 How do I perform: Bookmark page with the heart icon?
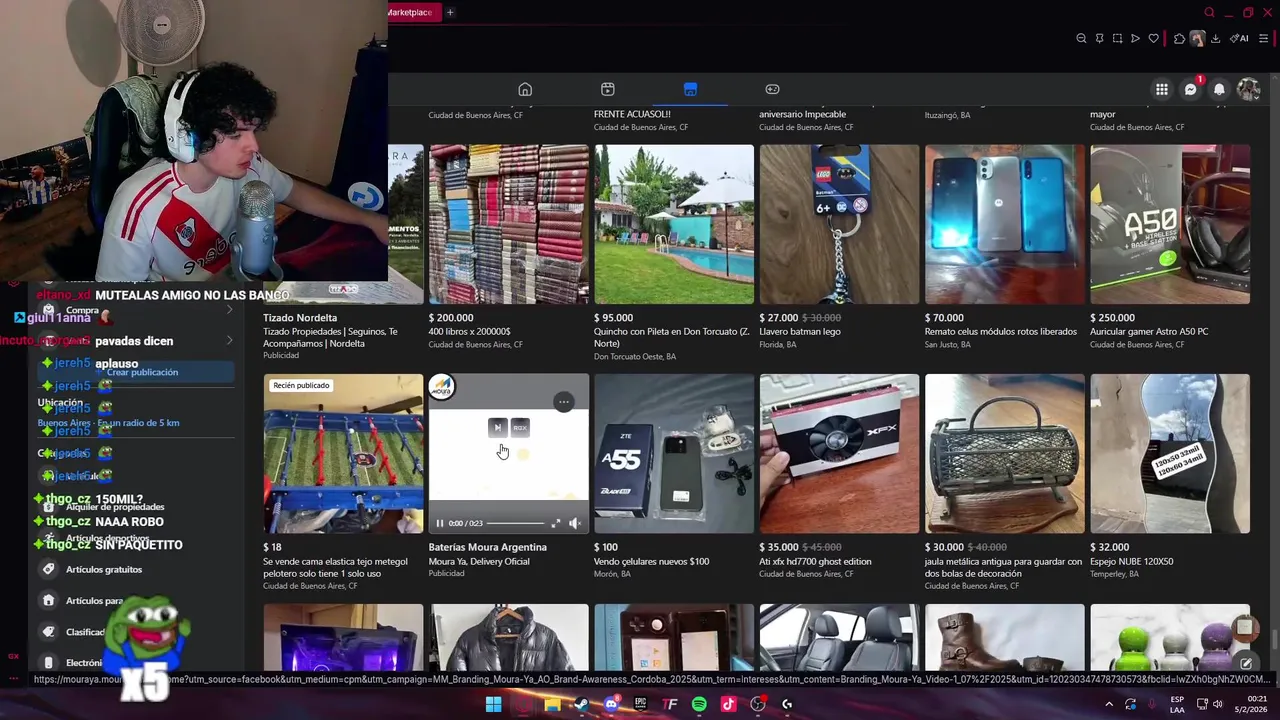(1153, 38)
